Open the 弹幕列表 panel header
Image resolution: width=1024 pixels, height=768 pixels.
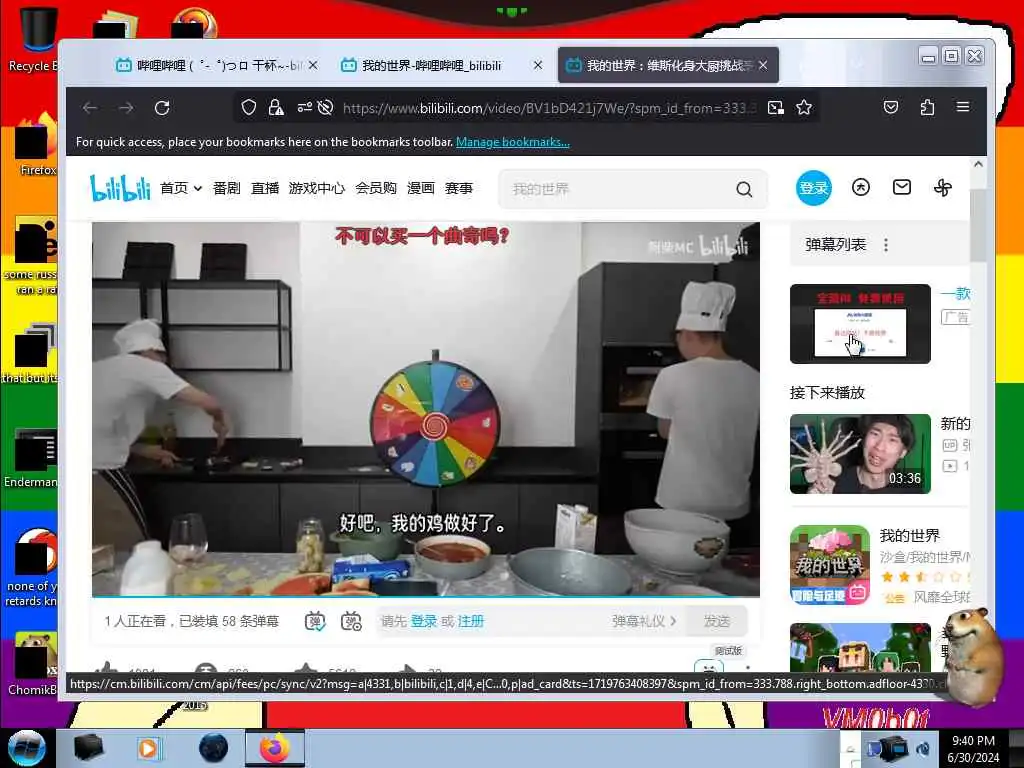(835, 245)
